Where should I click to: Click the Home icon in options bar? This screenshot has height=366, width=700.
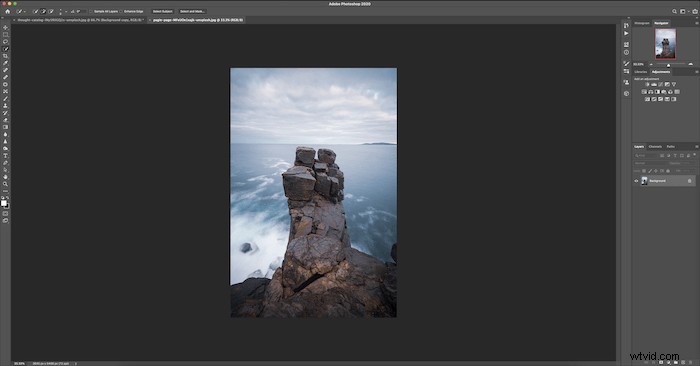point(8,11)
